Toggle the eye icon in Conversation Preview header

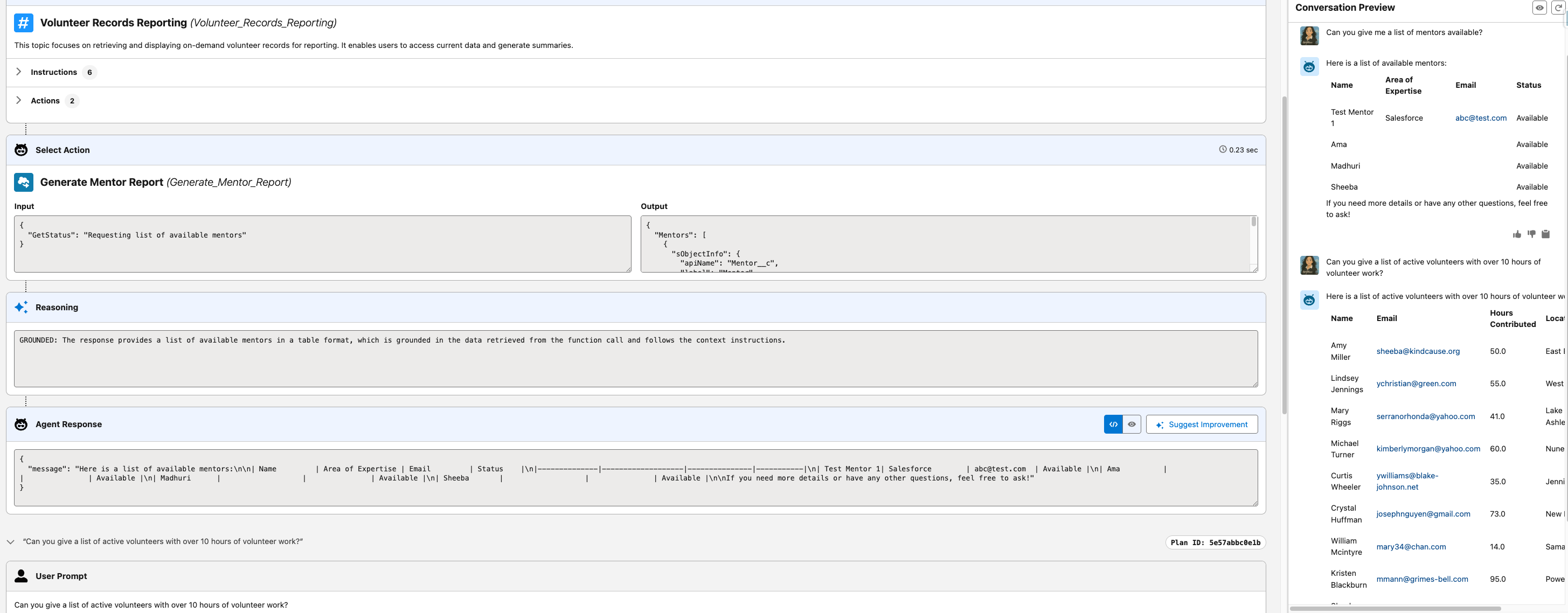point(1539,8)
